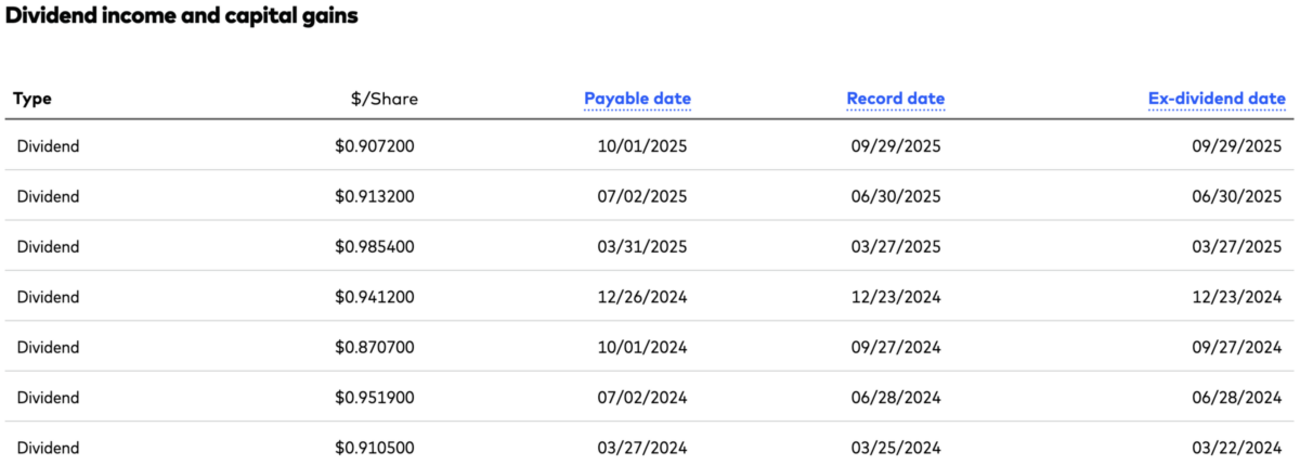Click the Type column header

point(32,99)
